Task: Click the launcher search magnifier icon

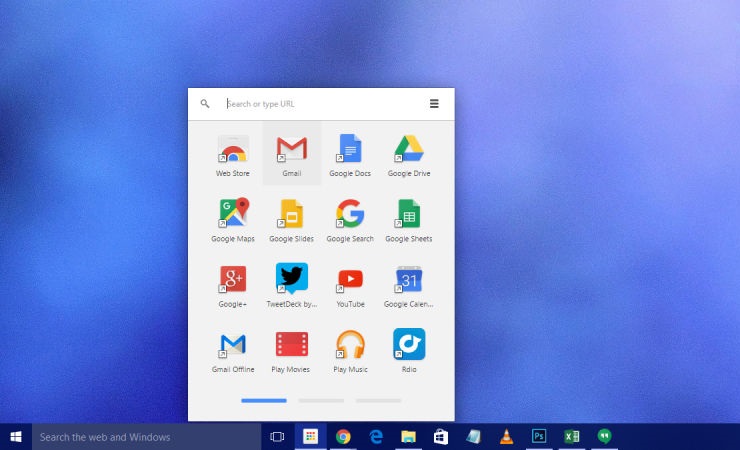Action: pyautogui.click(x=205, y=103)
